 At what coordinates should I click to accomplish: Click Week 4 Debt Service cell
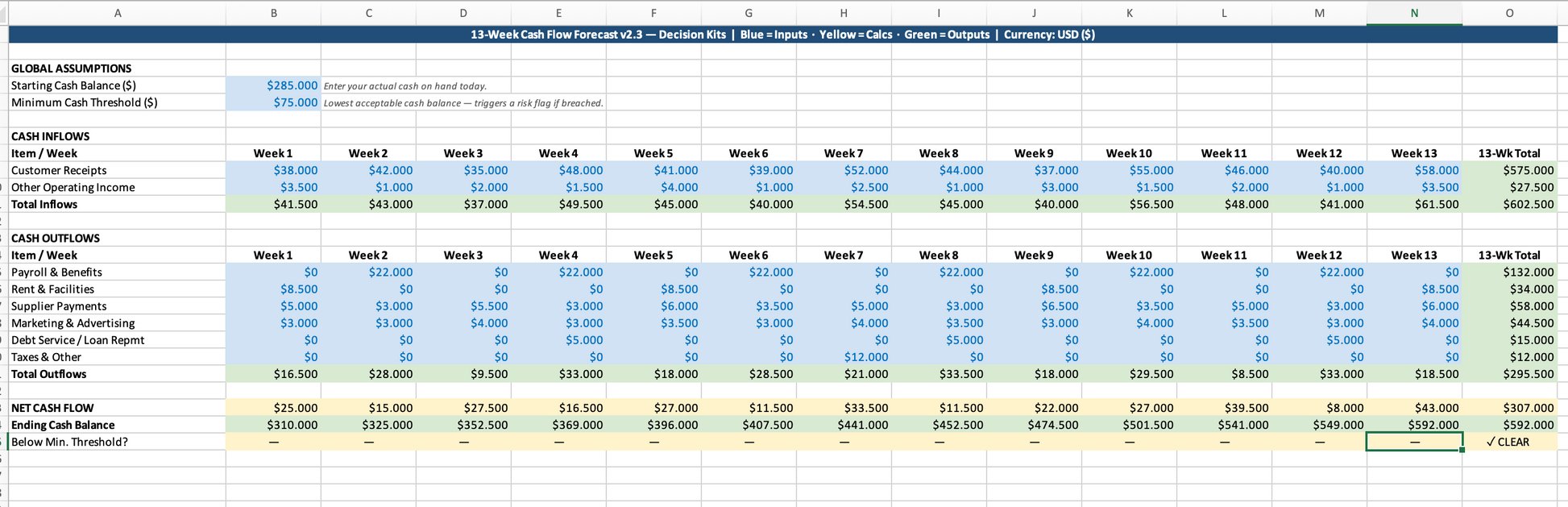pyautogui.click(x=559, y=340)
